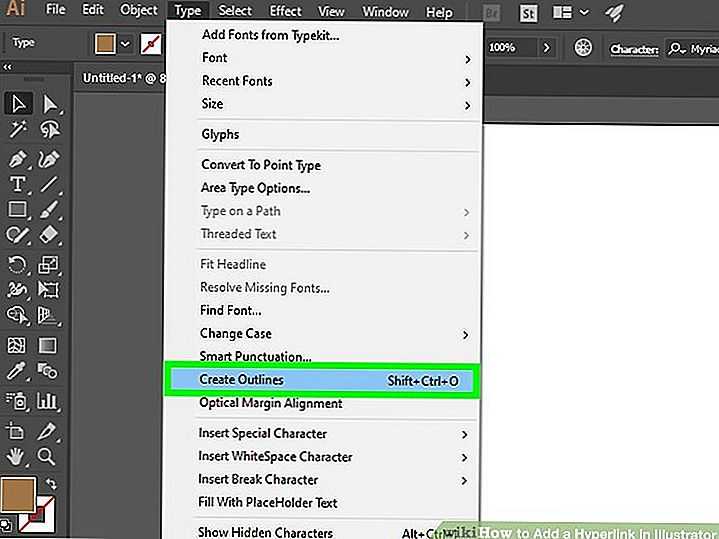Screen dimensions: 719x539
Task: Choose Create Outlines
Action: coord(322,380)
